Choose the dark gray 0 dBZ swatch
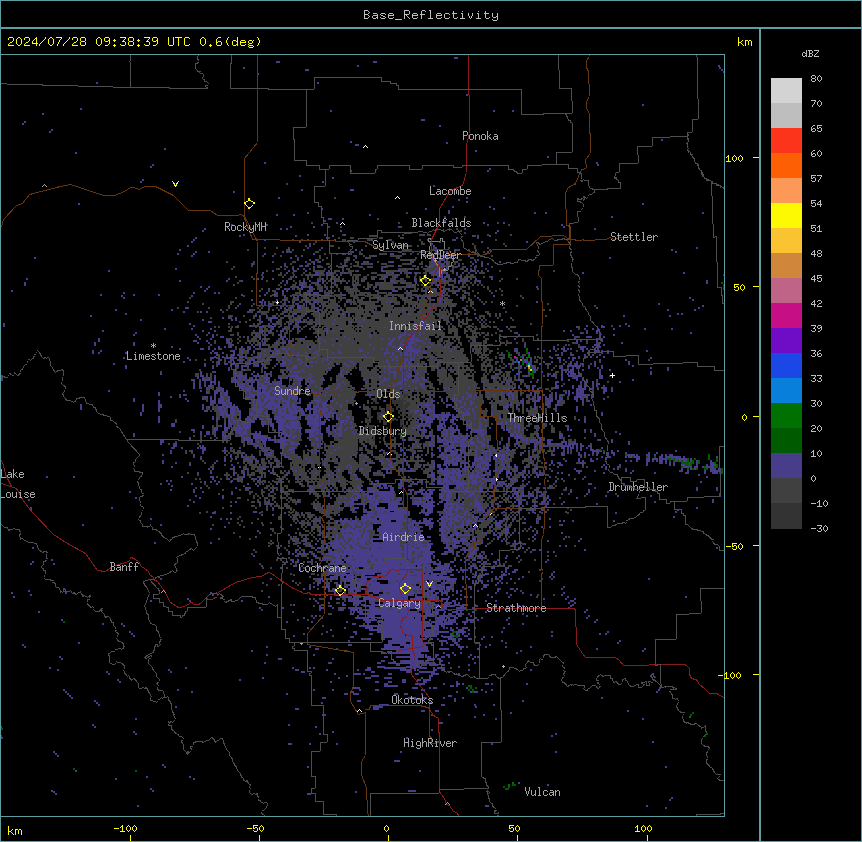 pyautogui.click(x=786, y=490)
